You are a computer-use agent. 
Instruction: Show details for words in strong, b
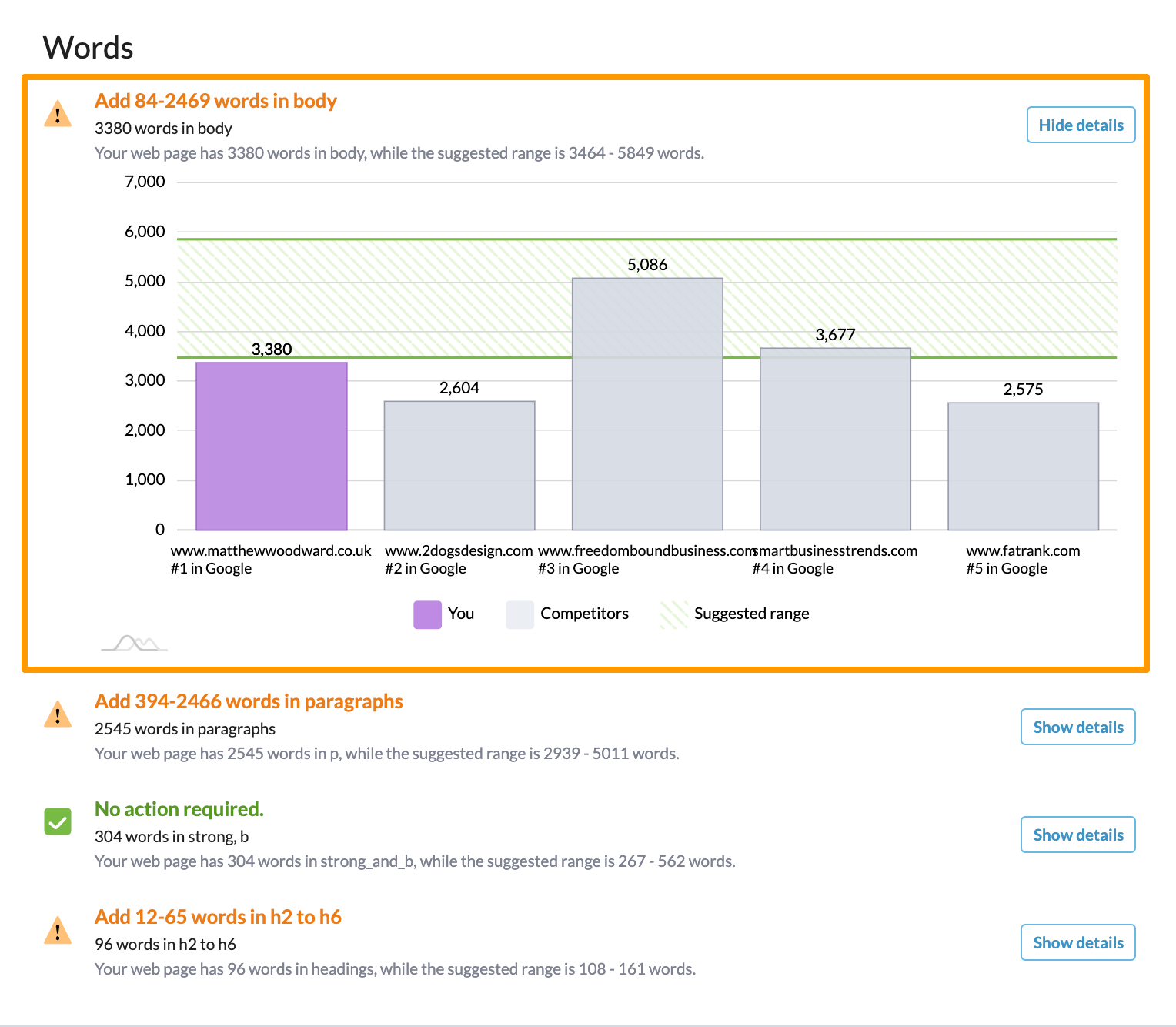pos(1077,835)
